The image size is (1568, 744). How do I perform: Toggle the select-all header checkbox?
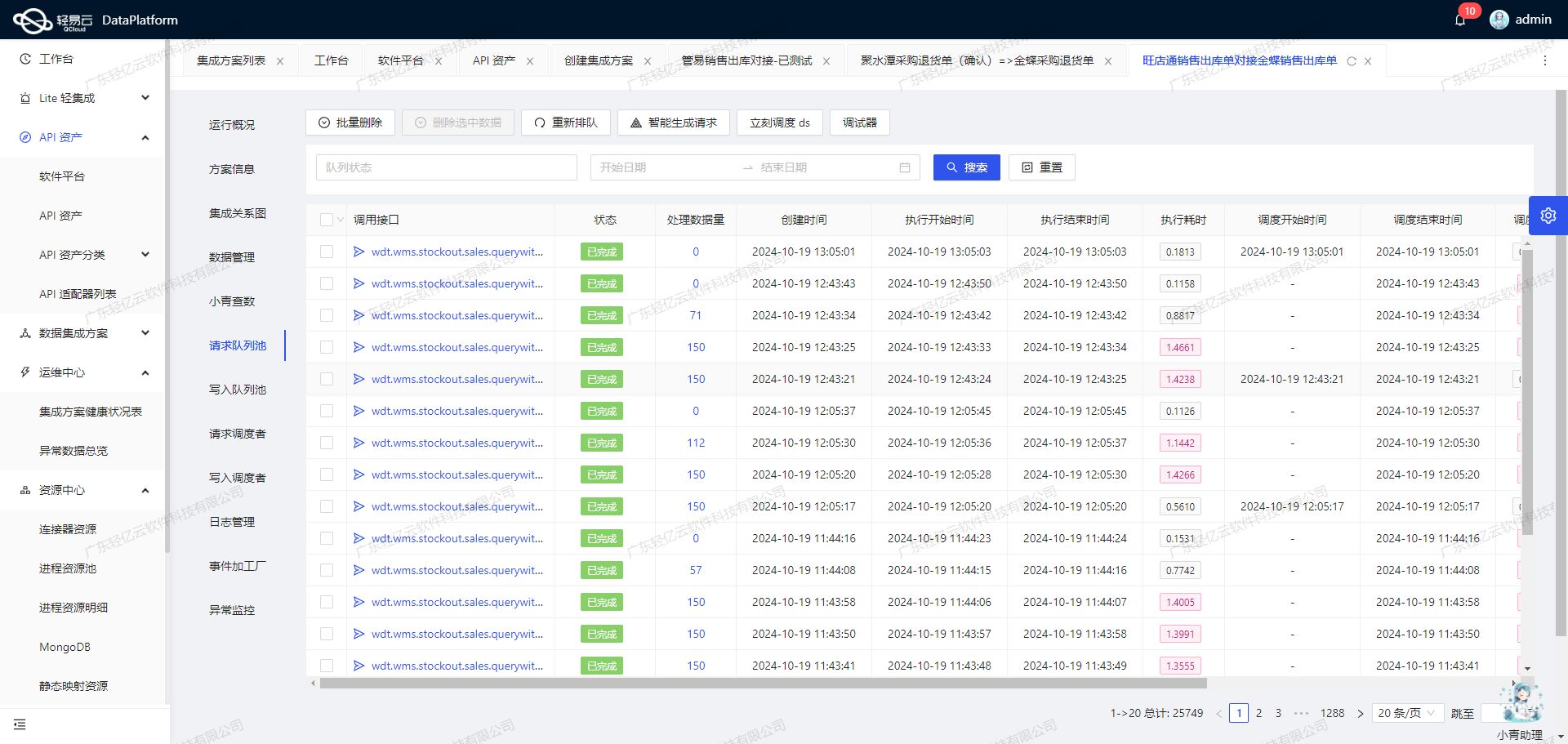click(327, 220)
